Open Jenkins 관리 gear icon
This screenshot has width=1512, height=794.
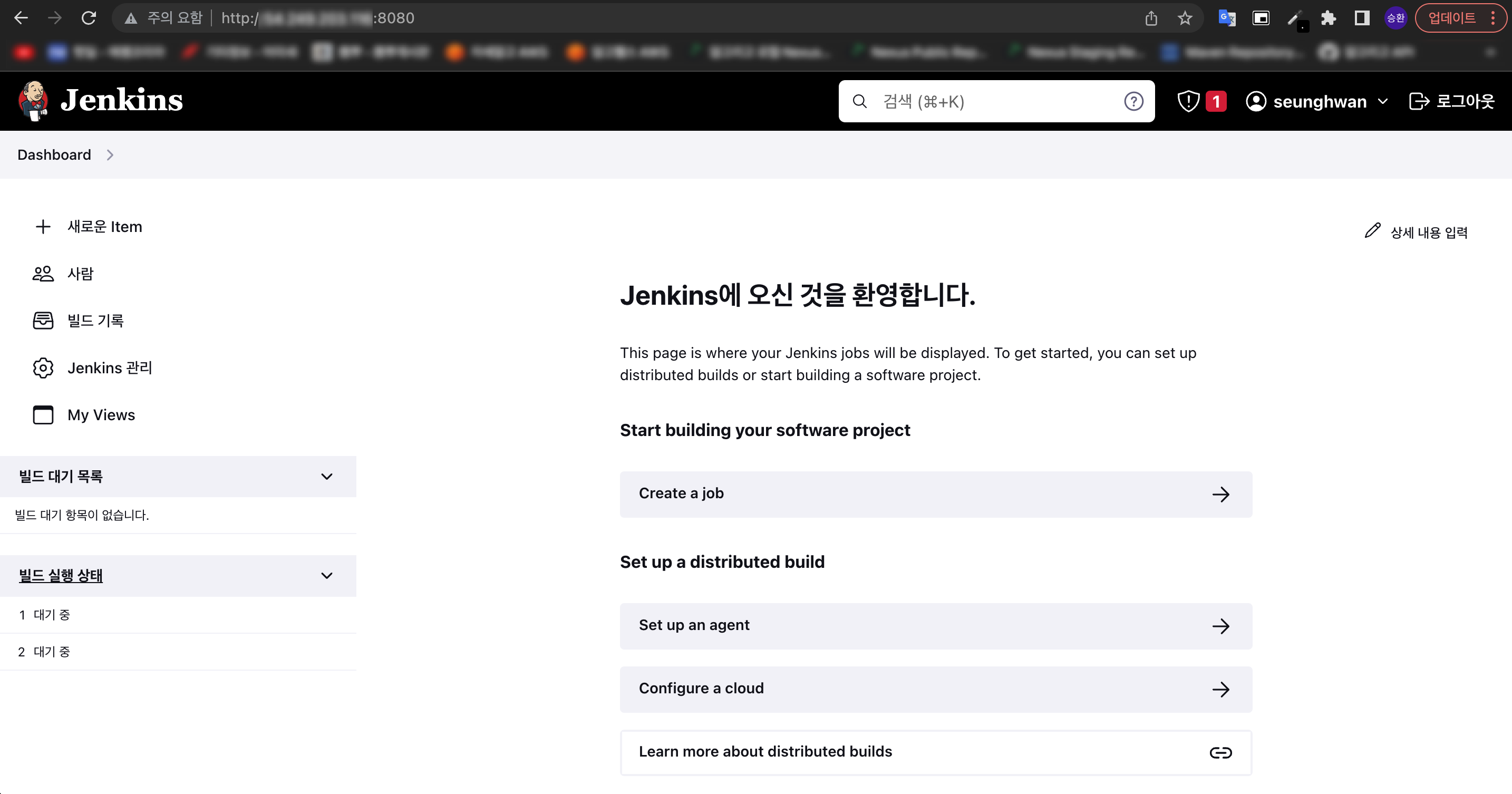click(43, 368)
